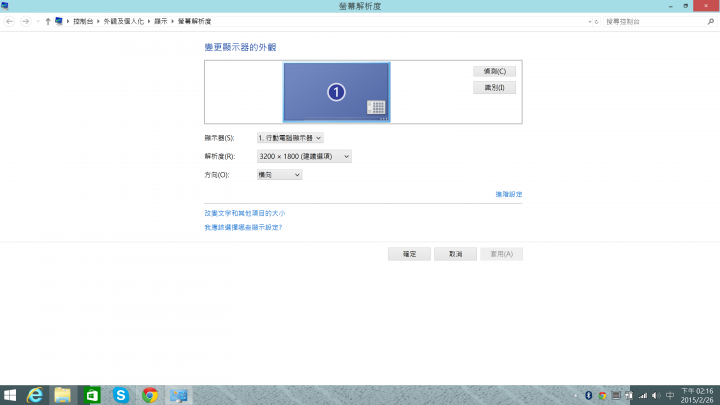Click the network signal tray icon
The image size is (720, 405).
pos(643,395)
